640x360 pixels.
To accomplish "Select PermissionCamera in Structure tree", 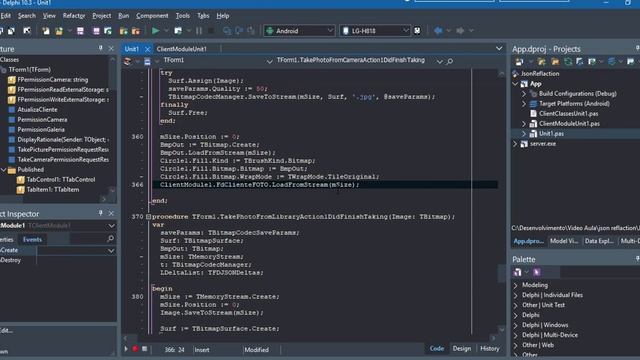I will click(x=42, y=120).
